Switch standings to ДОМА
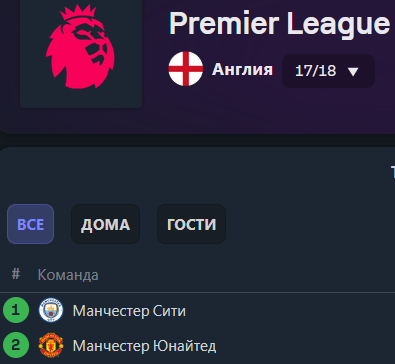395x364 pixels. click(105, 224)
